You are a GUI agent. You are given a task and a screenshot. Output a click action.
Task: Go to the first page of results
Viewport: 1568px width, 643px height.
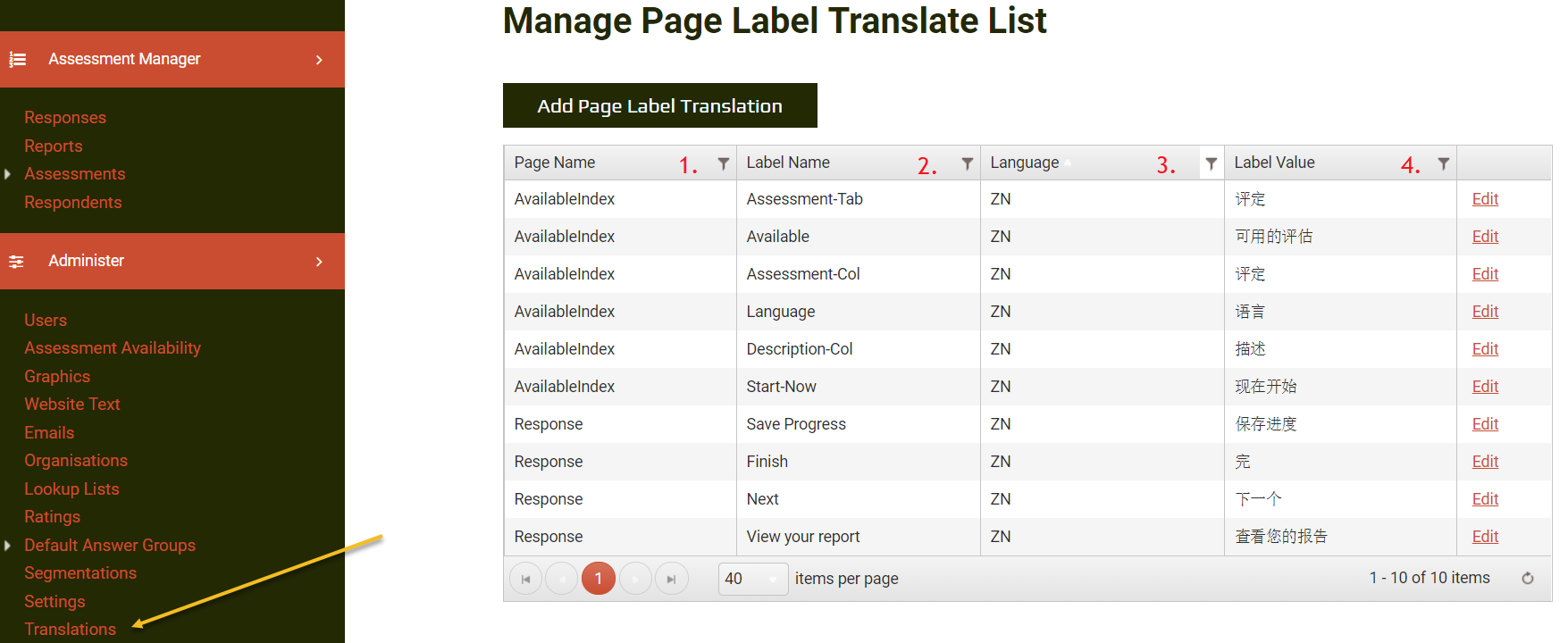(x=525, y=579)
